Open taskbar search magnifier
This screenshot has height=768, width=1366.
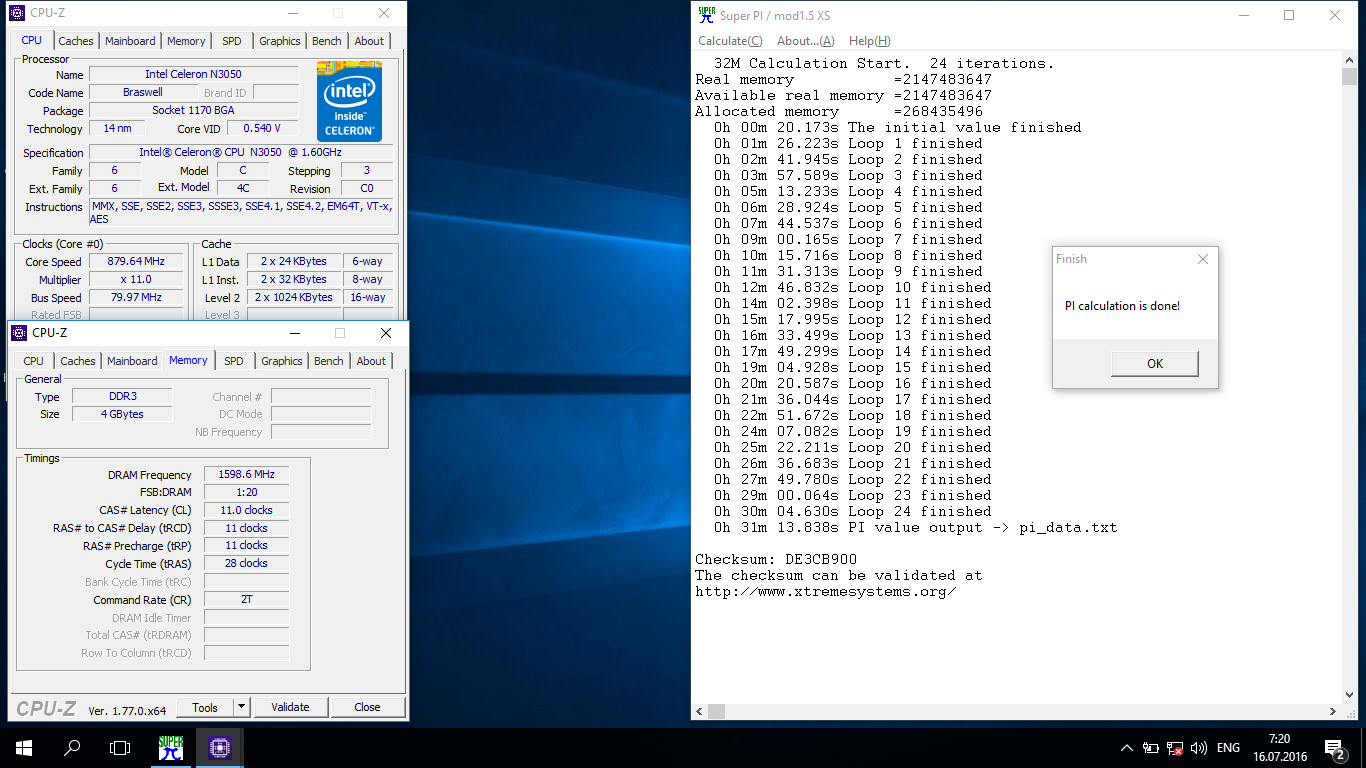tap(72, 747)
